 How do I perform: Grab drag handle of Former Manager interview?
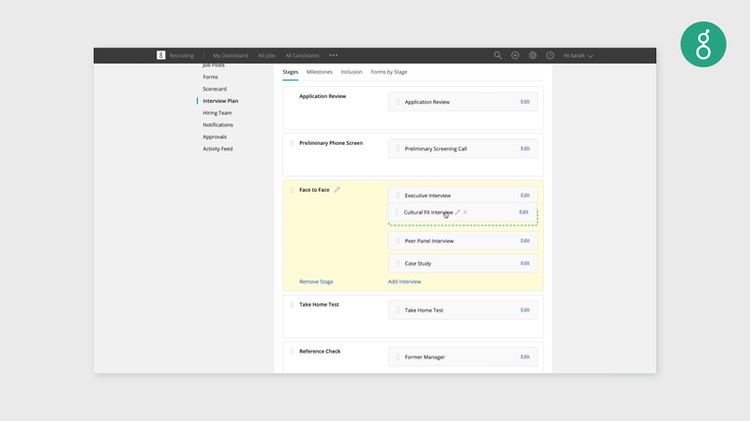point(397,357)
